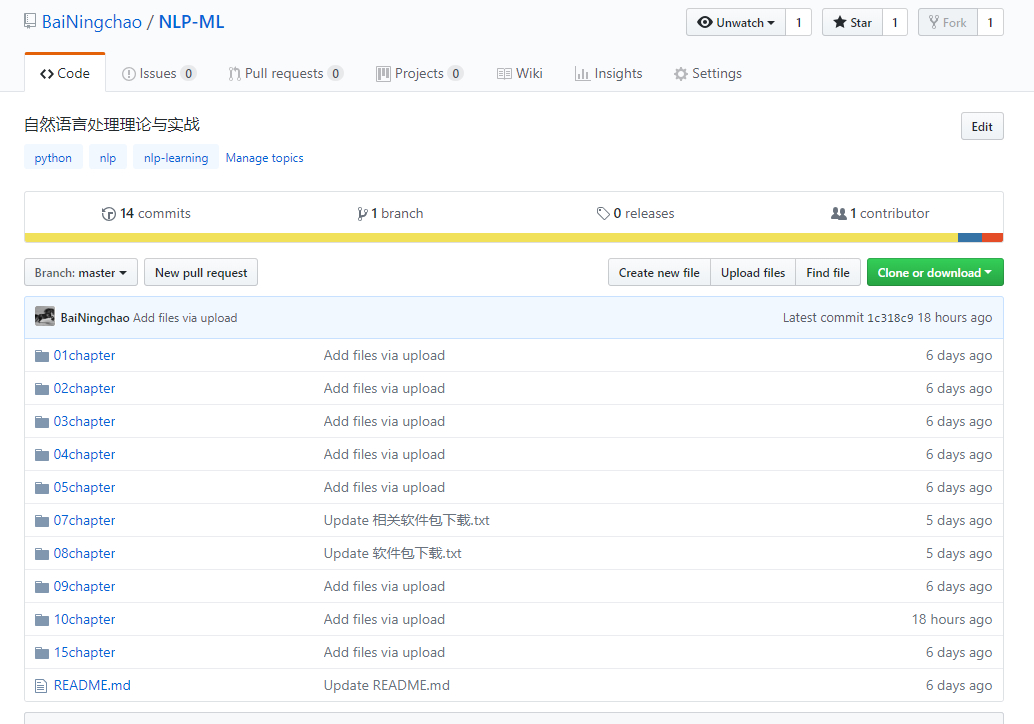Open the NLP-ML repository name link
Viewport: 1034px width, 724px height.
pos(191,22)
